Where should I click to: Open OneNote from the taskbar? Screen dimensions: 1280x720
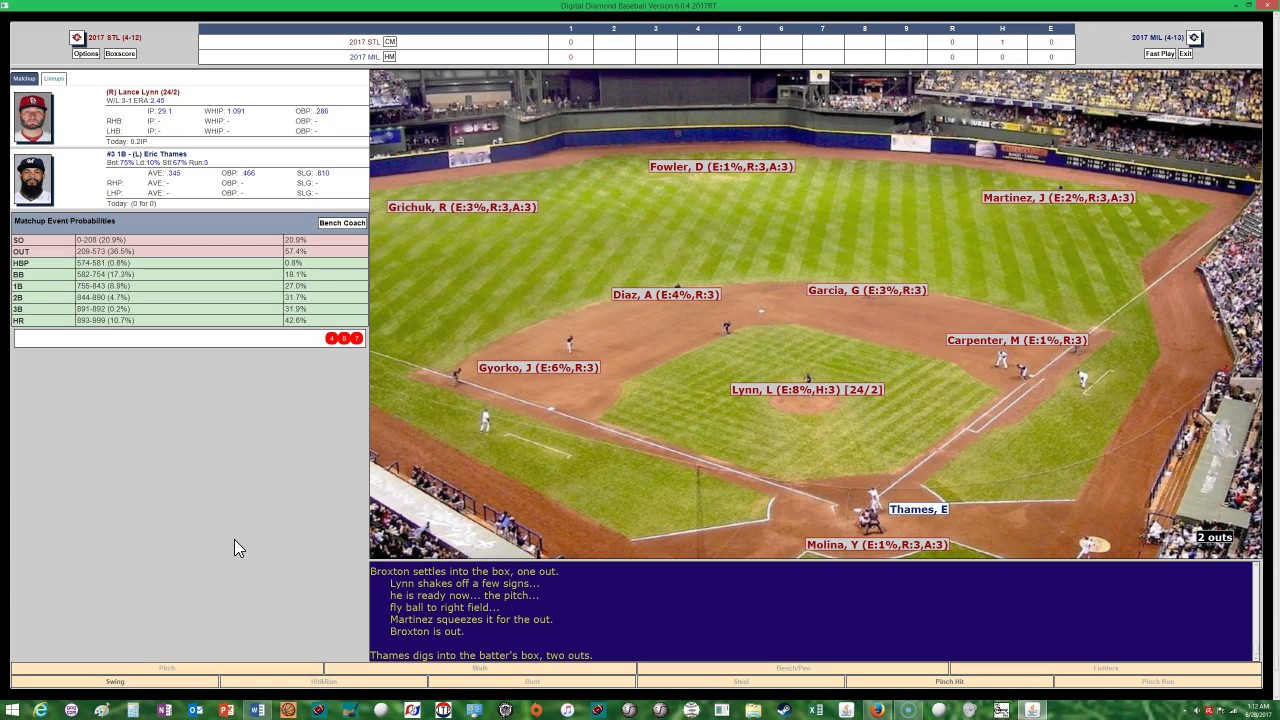point(164,710)
